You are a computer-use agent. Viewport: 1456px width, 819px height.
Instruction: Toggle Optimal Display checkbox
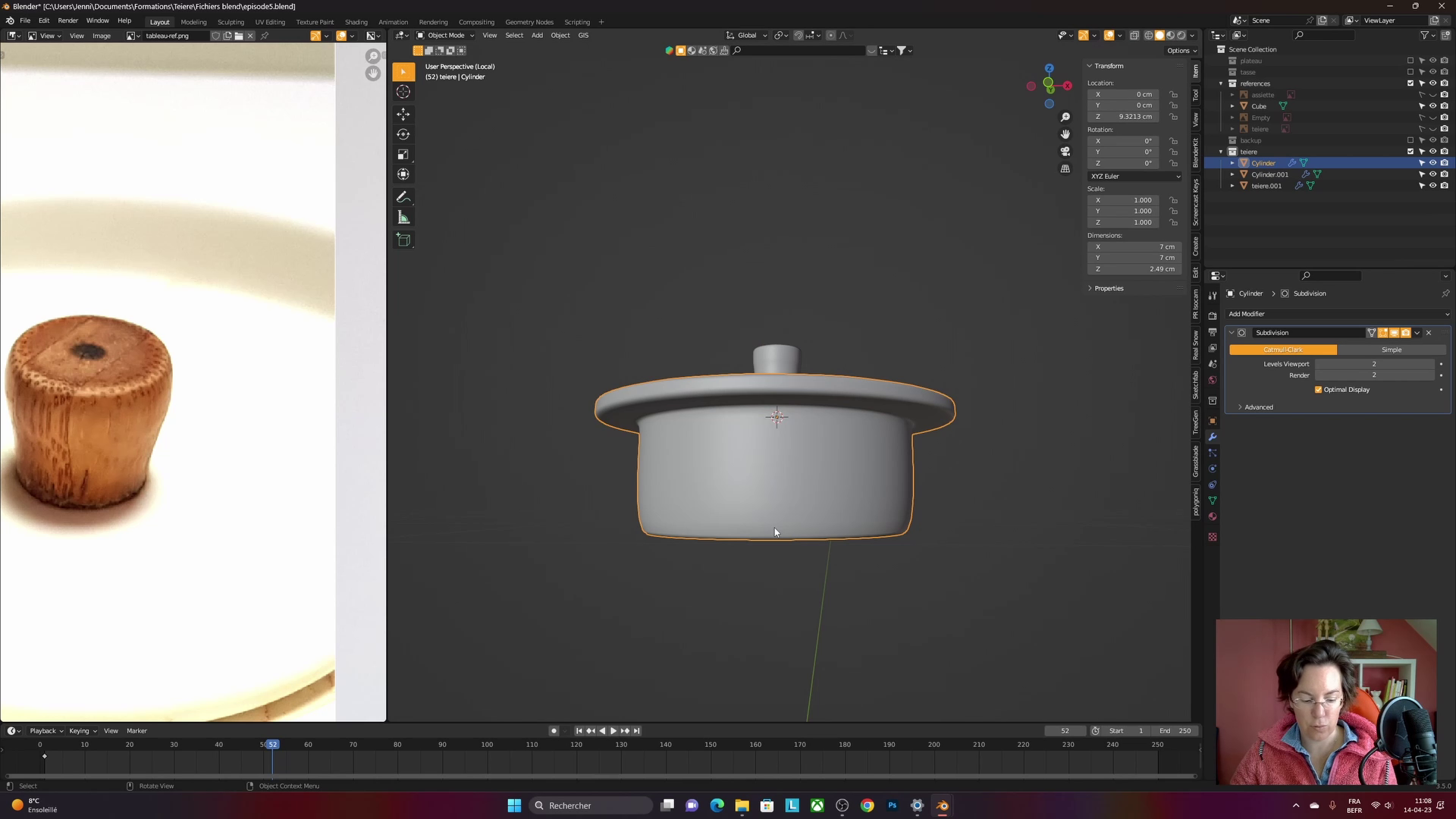tap(1318, 390)
